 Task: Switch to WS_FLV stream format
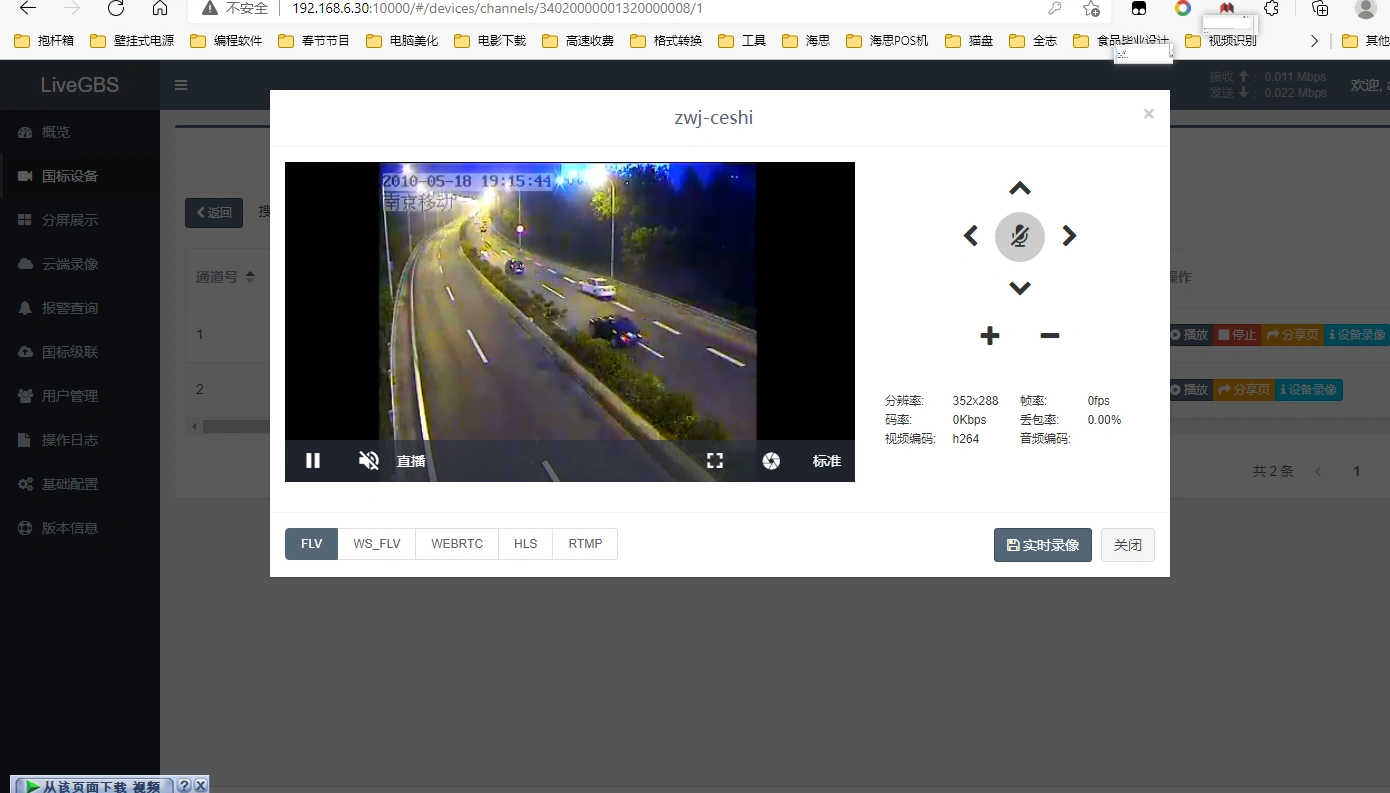coord(377,544)
